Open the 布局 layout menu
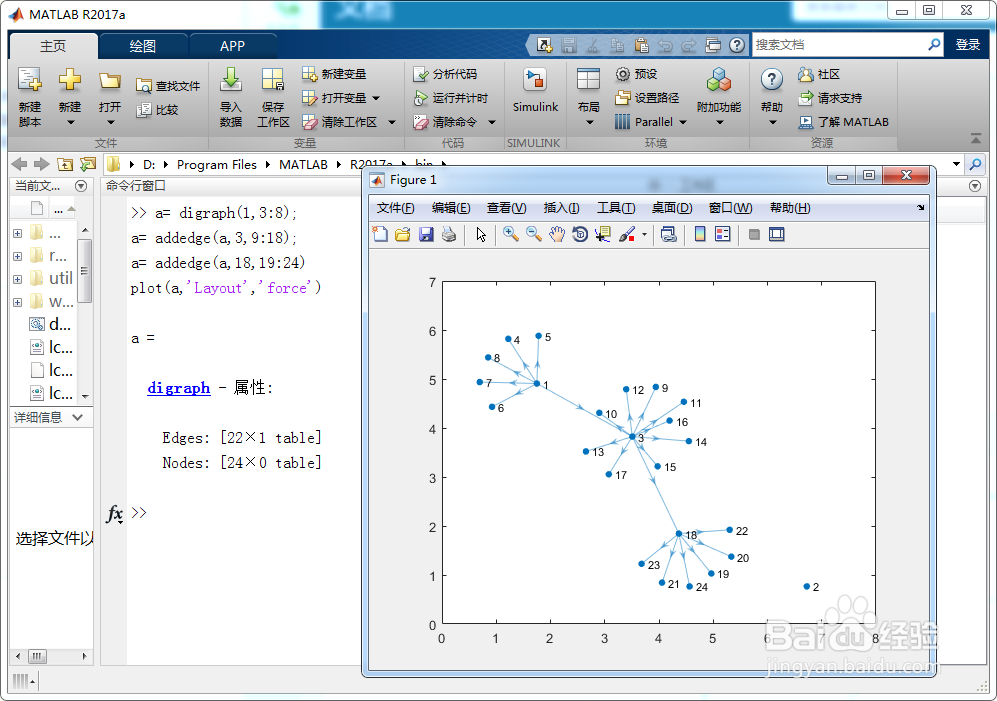997x701 pixels. pyautogui.click(x=588, y=96)
